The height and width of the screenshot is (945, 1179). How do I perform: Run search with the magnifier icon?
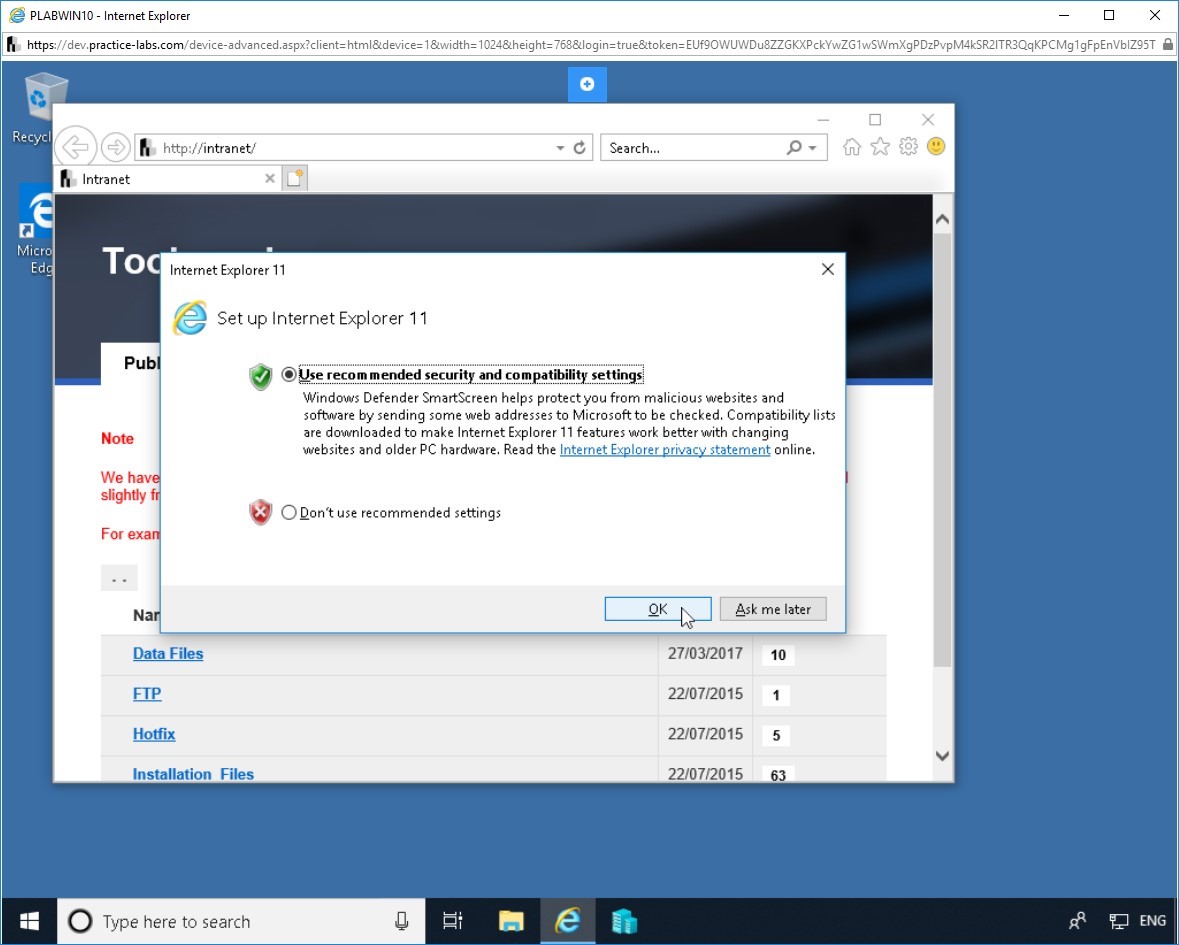coord(794,147)
